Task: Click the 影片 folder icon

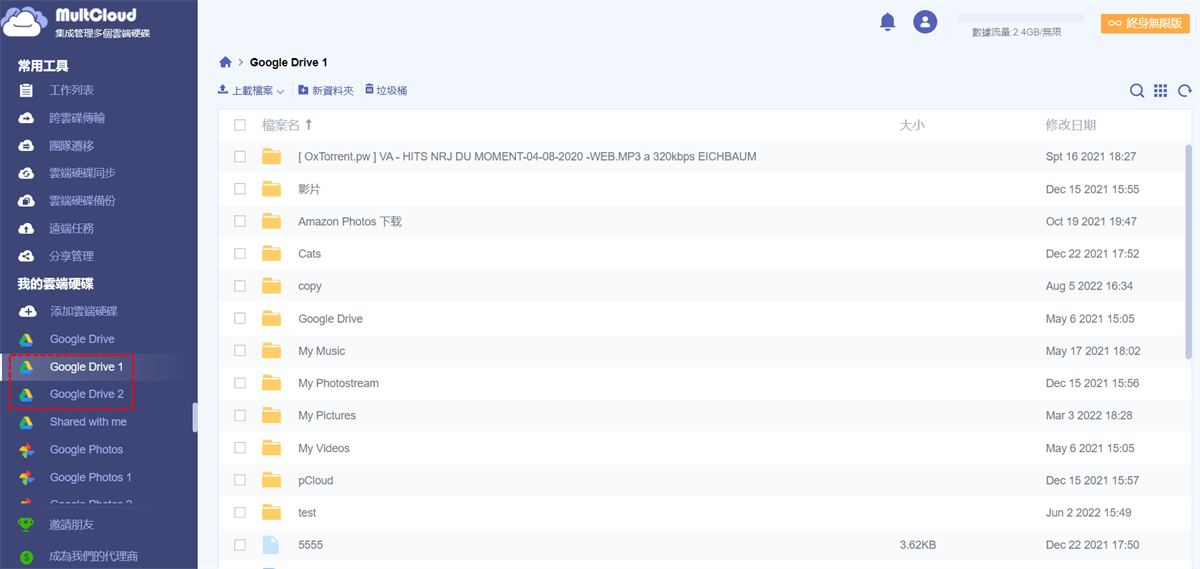Action: (x=271, y=189)
